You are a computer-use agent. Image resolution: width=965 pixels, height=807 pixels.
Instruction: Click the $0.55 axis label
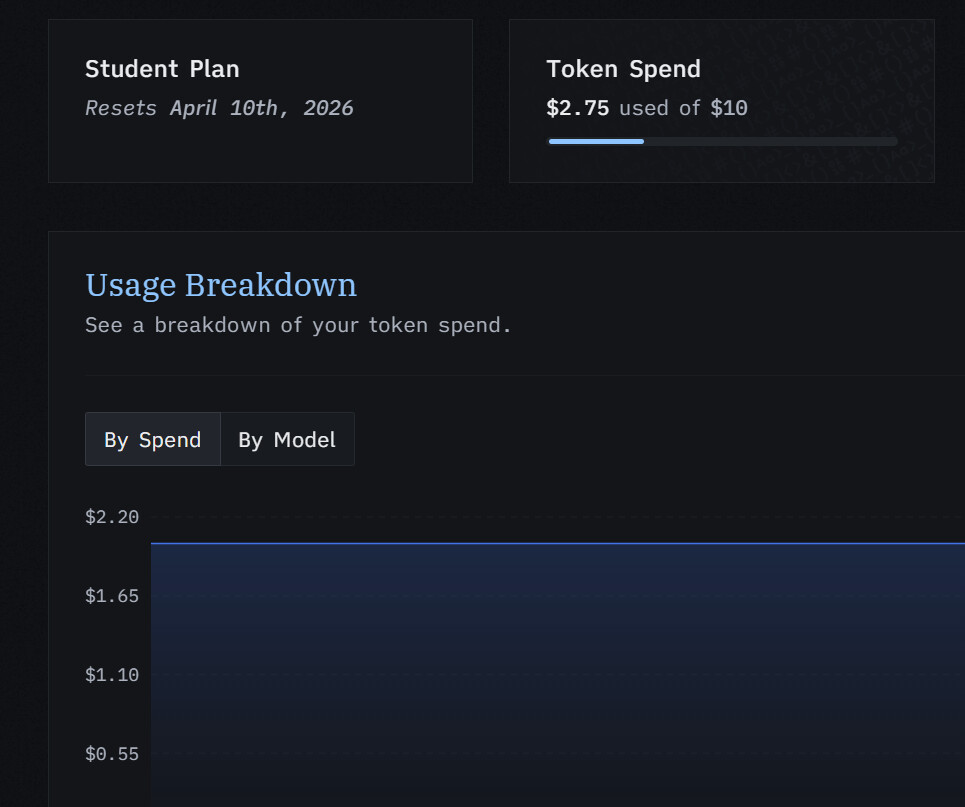click(112, 754)
